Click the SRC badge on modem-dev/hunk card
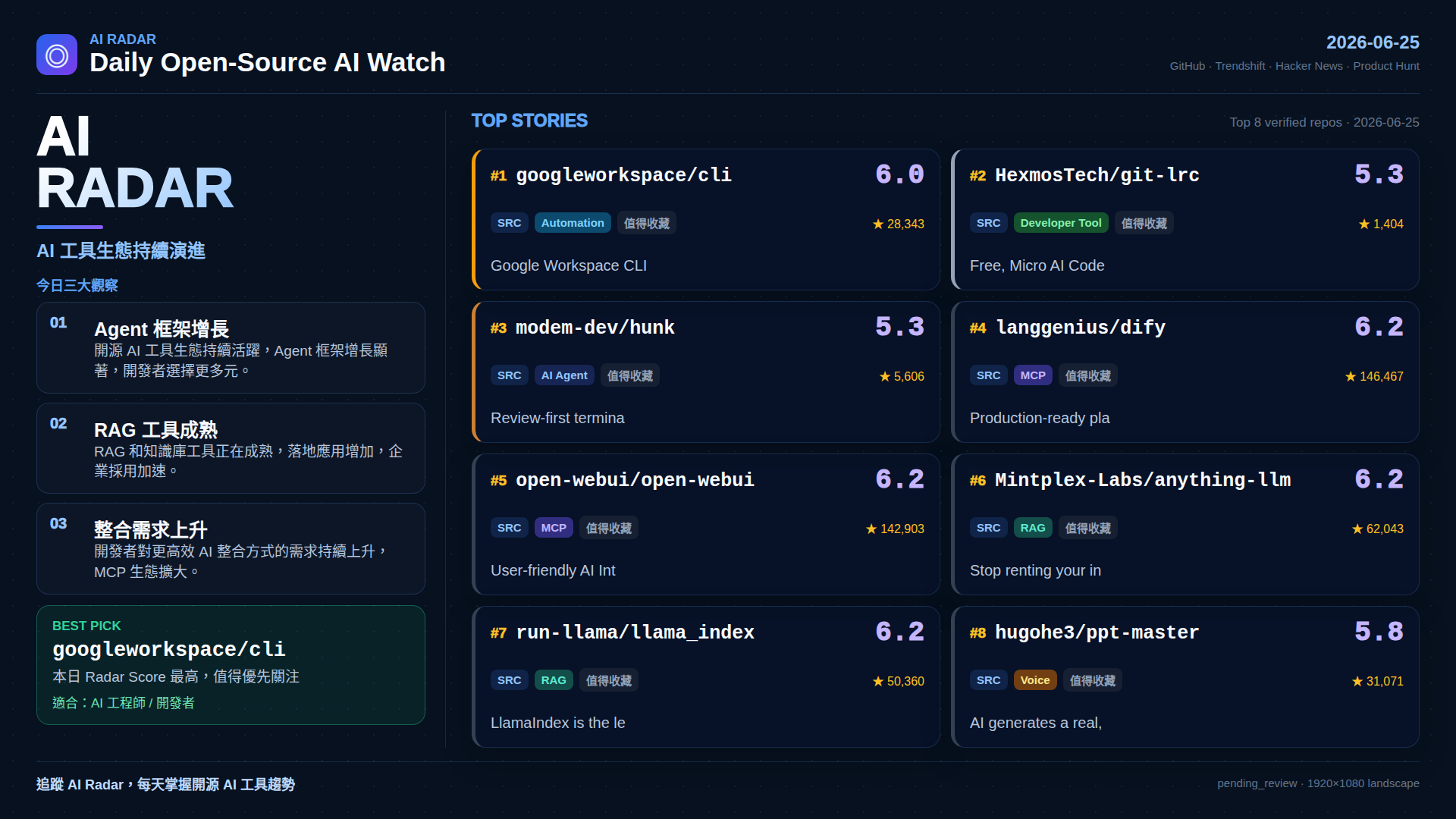This screenshot has width=1456, height=819. coord(510,375)
